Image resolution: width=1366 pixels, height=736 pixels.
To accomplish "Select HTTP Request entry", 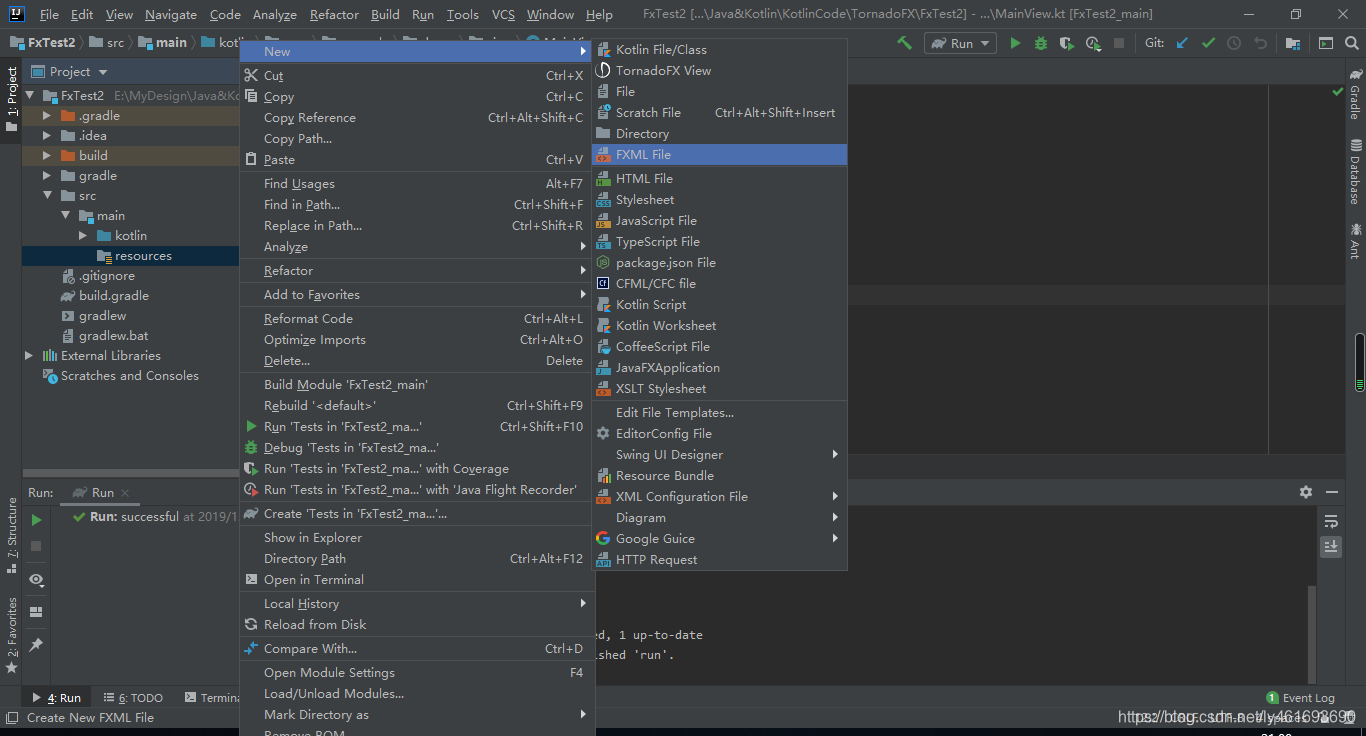I will 719,559.
